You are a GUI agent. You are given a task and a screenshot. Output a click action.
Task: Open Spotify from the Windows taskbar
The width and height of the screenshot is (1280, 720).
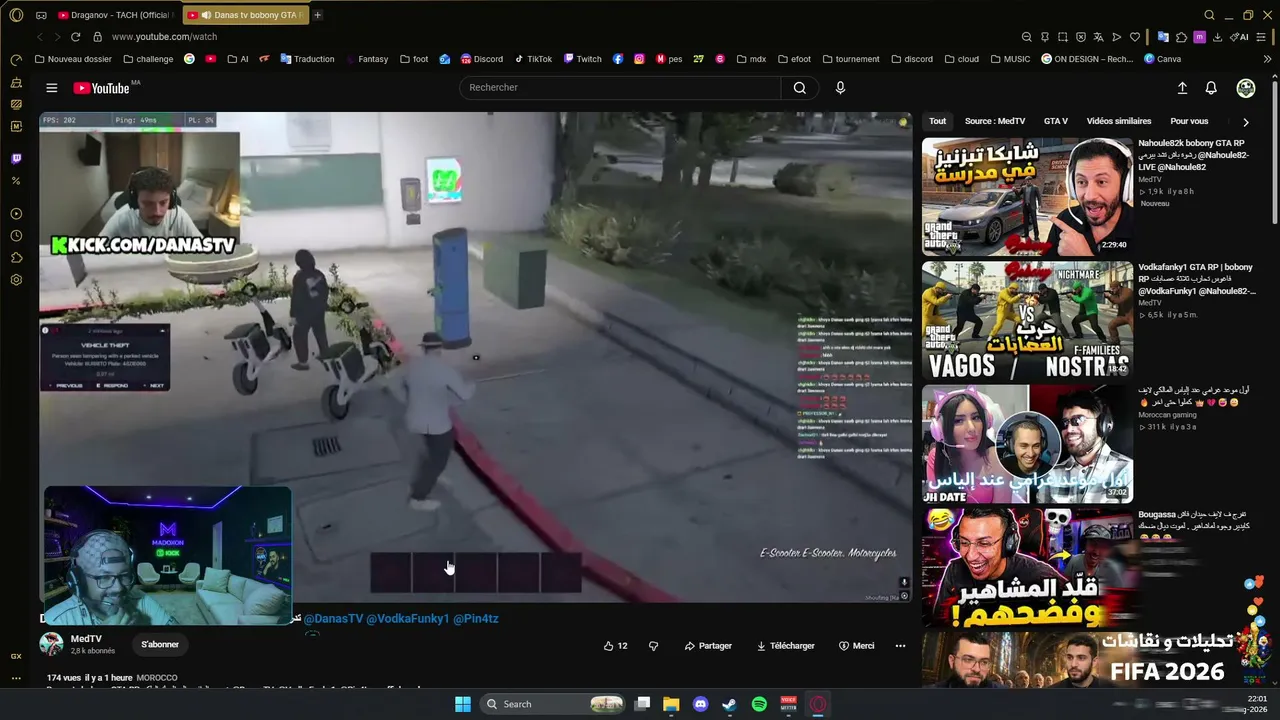pos(759,704)
